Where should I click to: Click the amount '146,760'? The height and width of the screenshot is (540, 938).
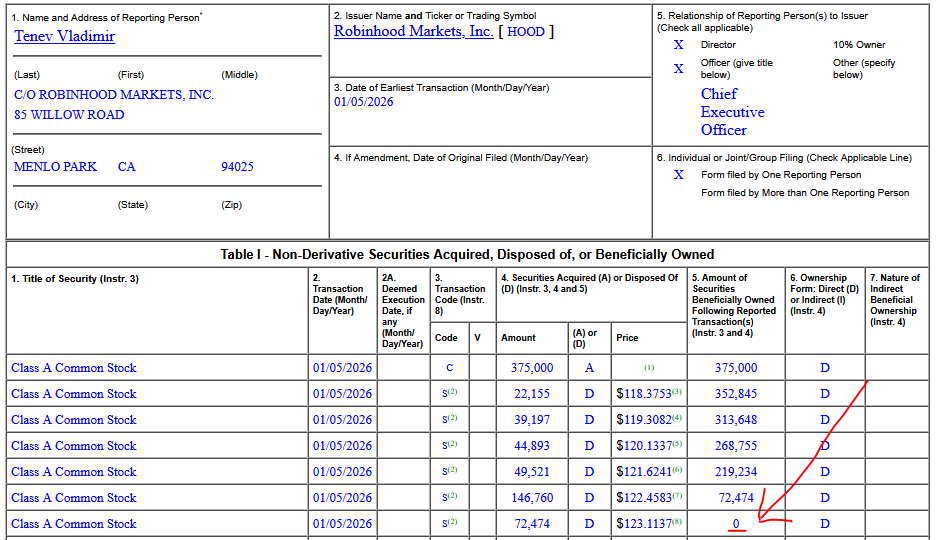coord(532,498)
